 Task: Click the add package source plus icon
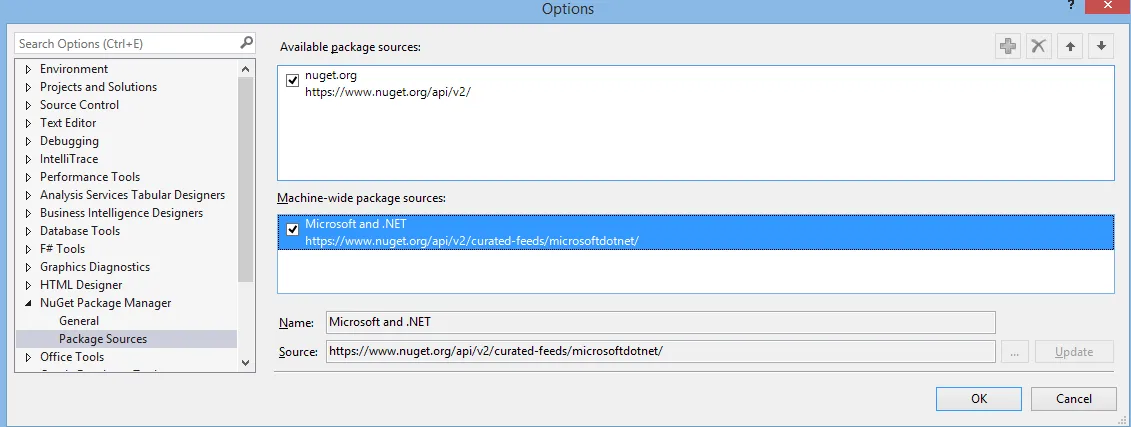pos(1008,46)
